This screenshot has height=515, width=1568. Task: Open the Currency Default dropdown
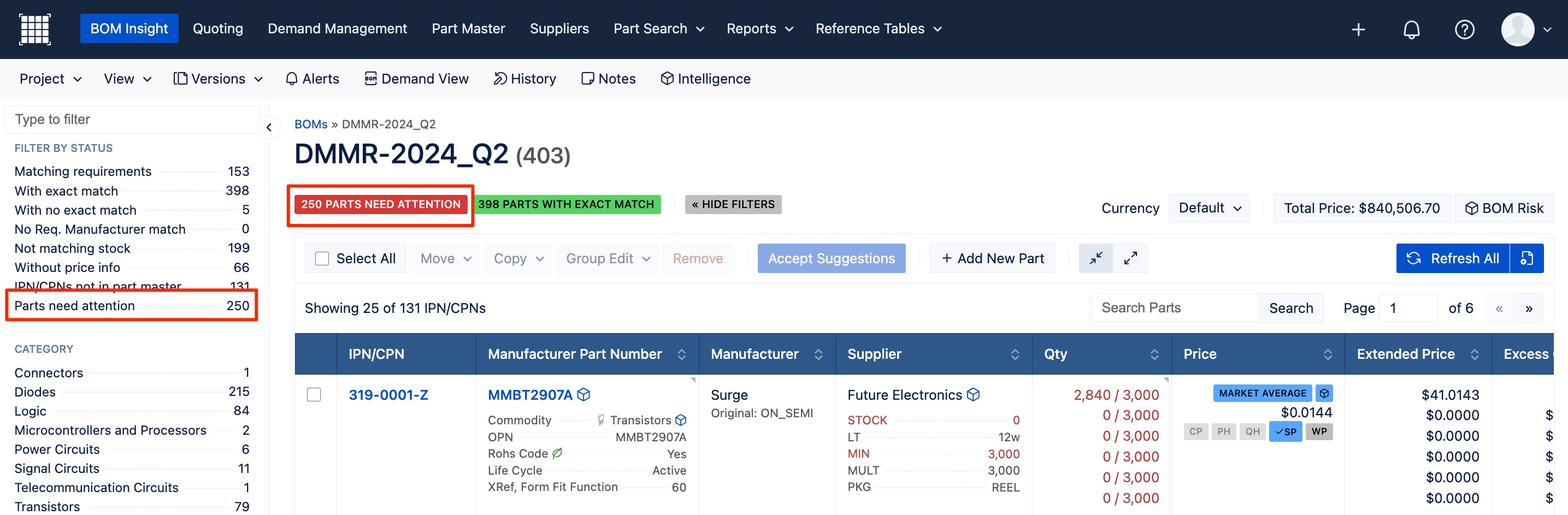click(x=1209, y=208)
